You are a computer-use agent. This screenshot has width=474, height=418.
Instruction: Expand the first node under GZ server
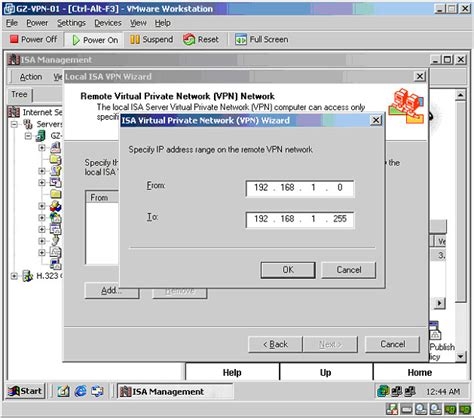tap(42, 147)
